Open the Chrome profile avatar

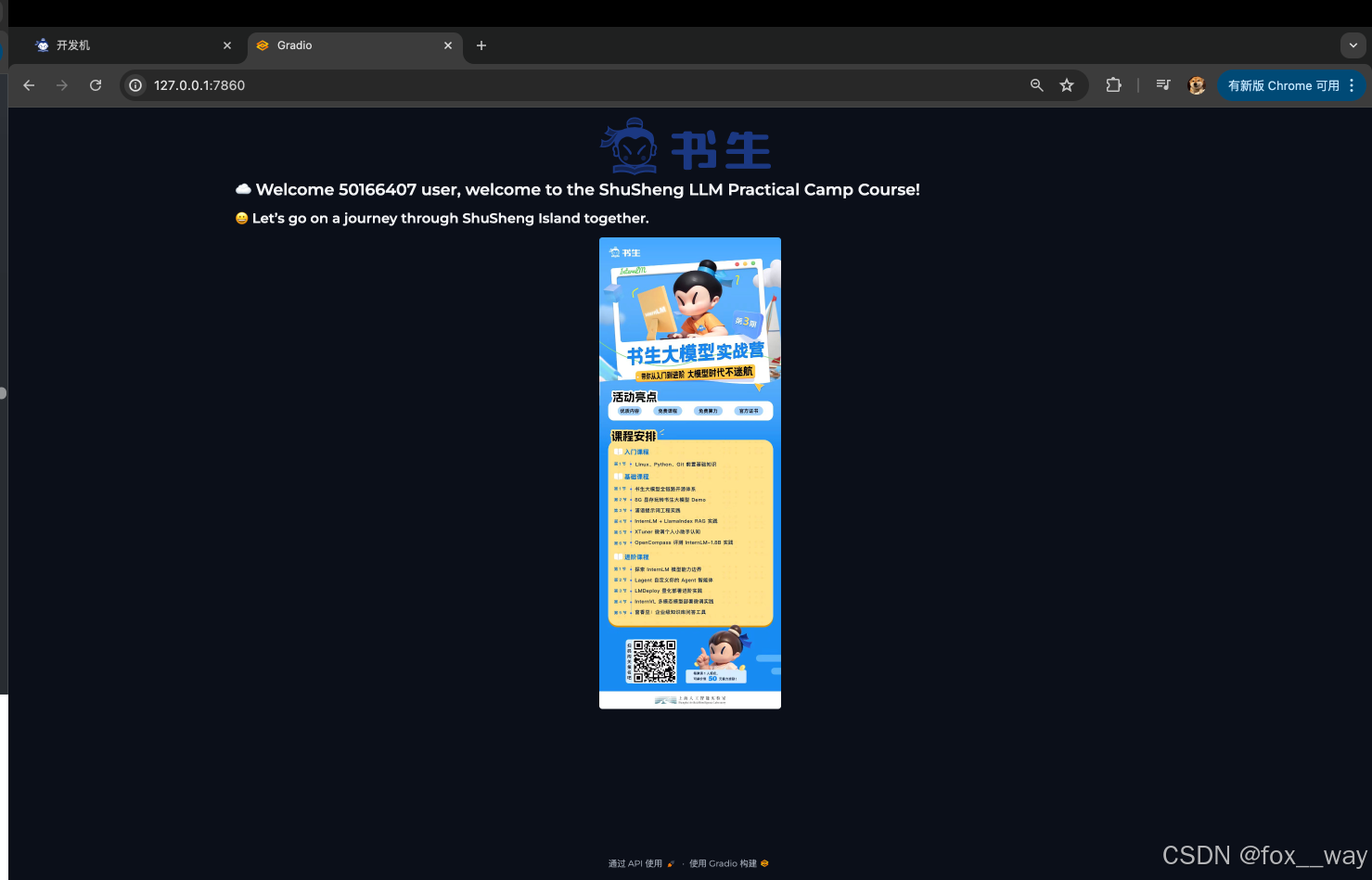(1197, 85)
